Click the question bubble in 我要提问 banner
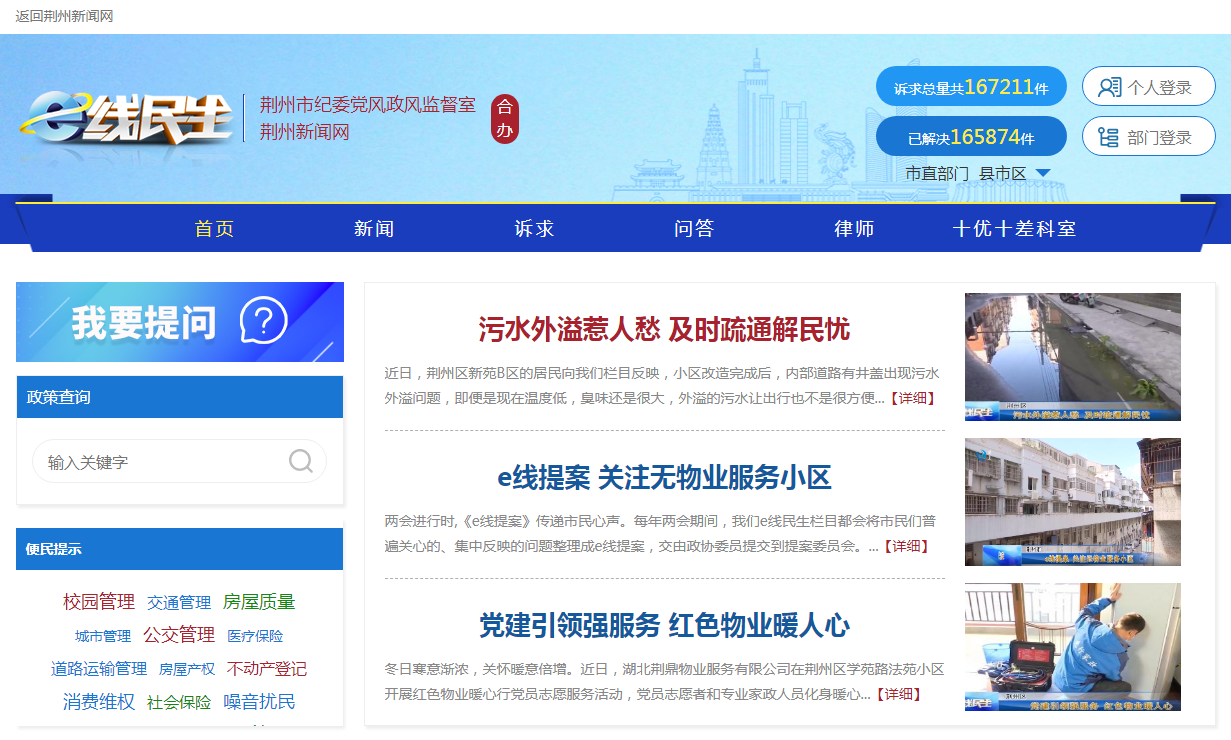 264,321
